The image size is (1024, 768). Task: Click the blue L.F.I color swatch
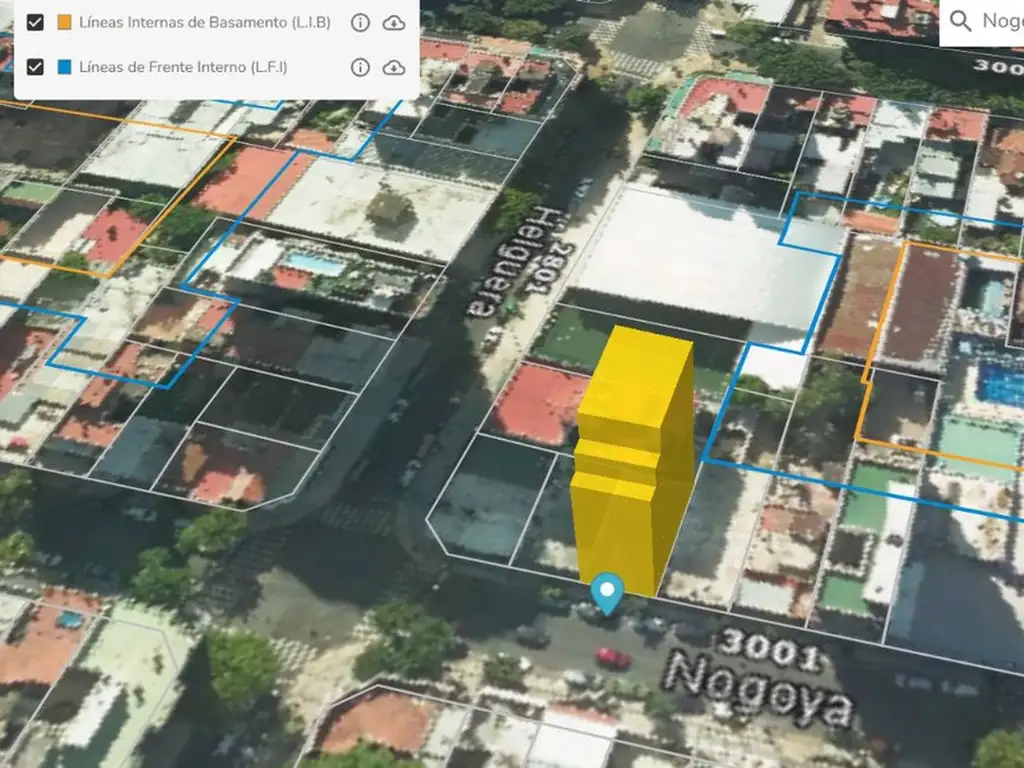tap(65, 67)
